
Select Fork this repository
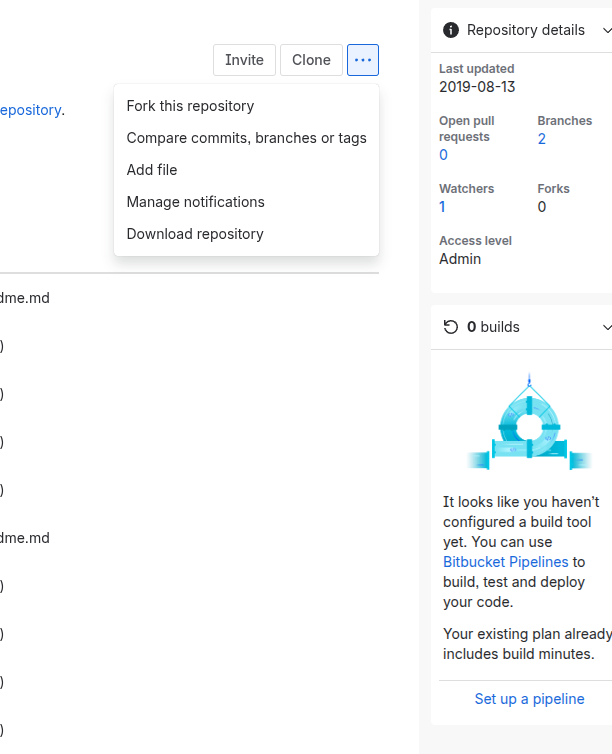(190, 106)
